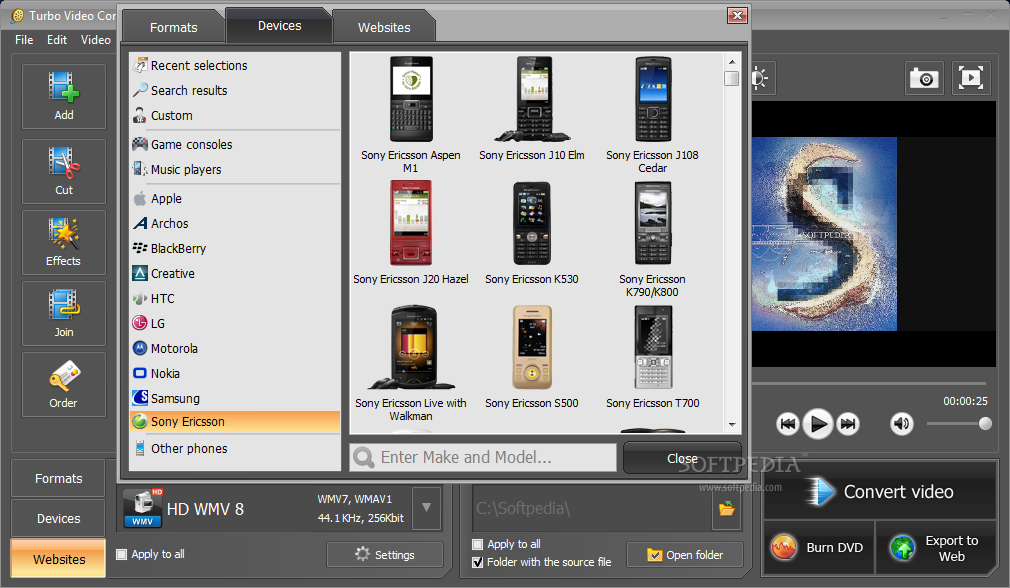The image size is (1010, 588).
Task: Switch to the Websites tab in dialog
Action: 384,28
